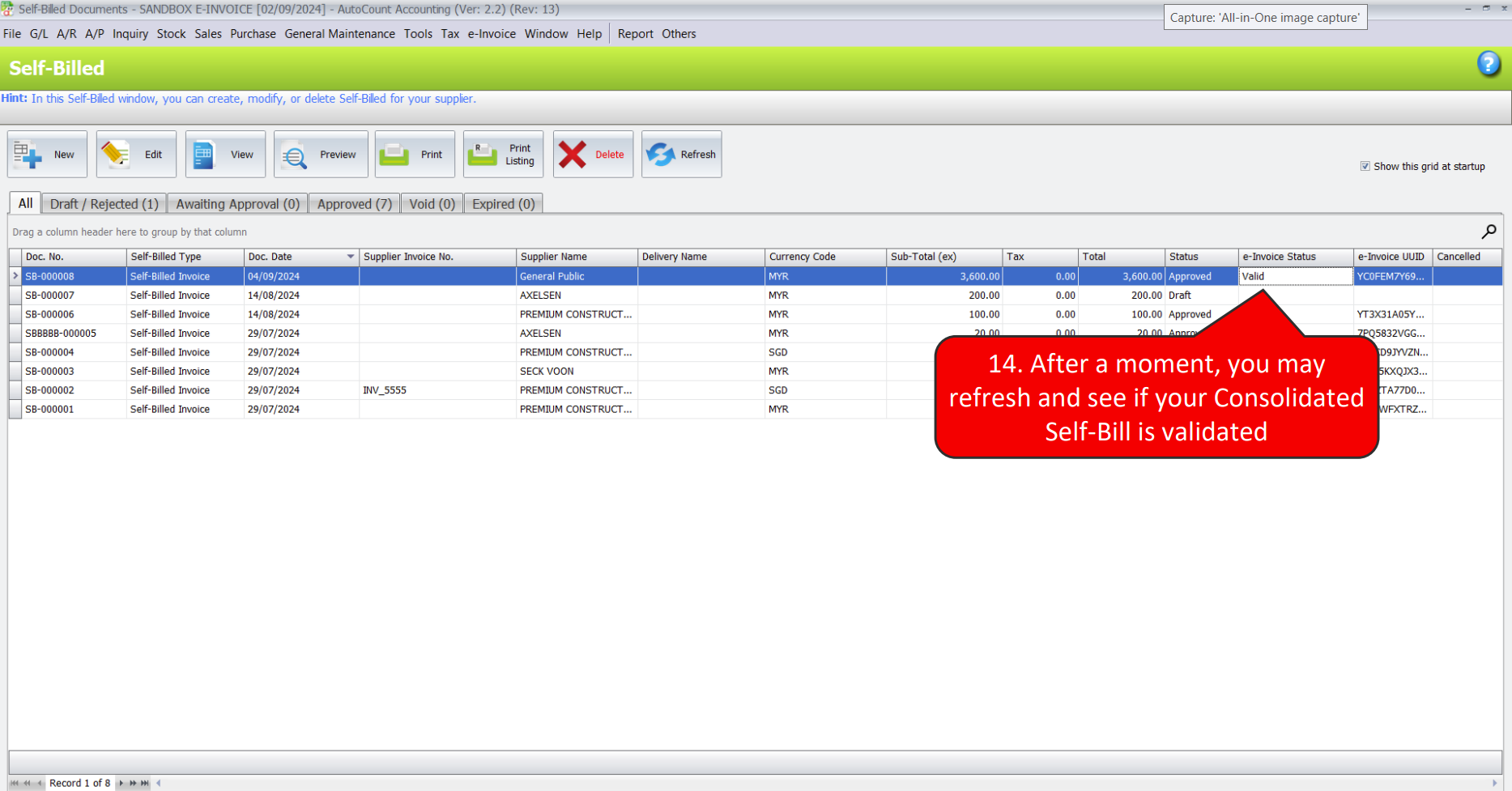The image size is (1512, 791).
Task: Expand the Doc. Date column sort arrow
Action: [350, 257]
